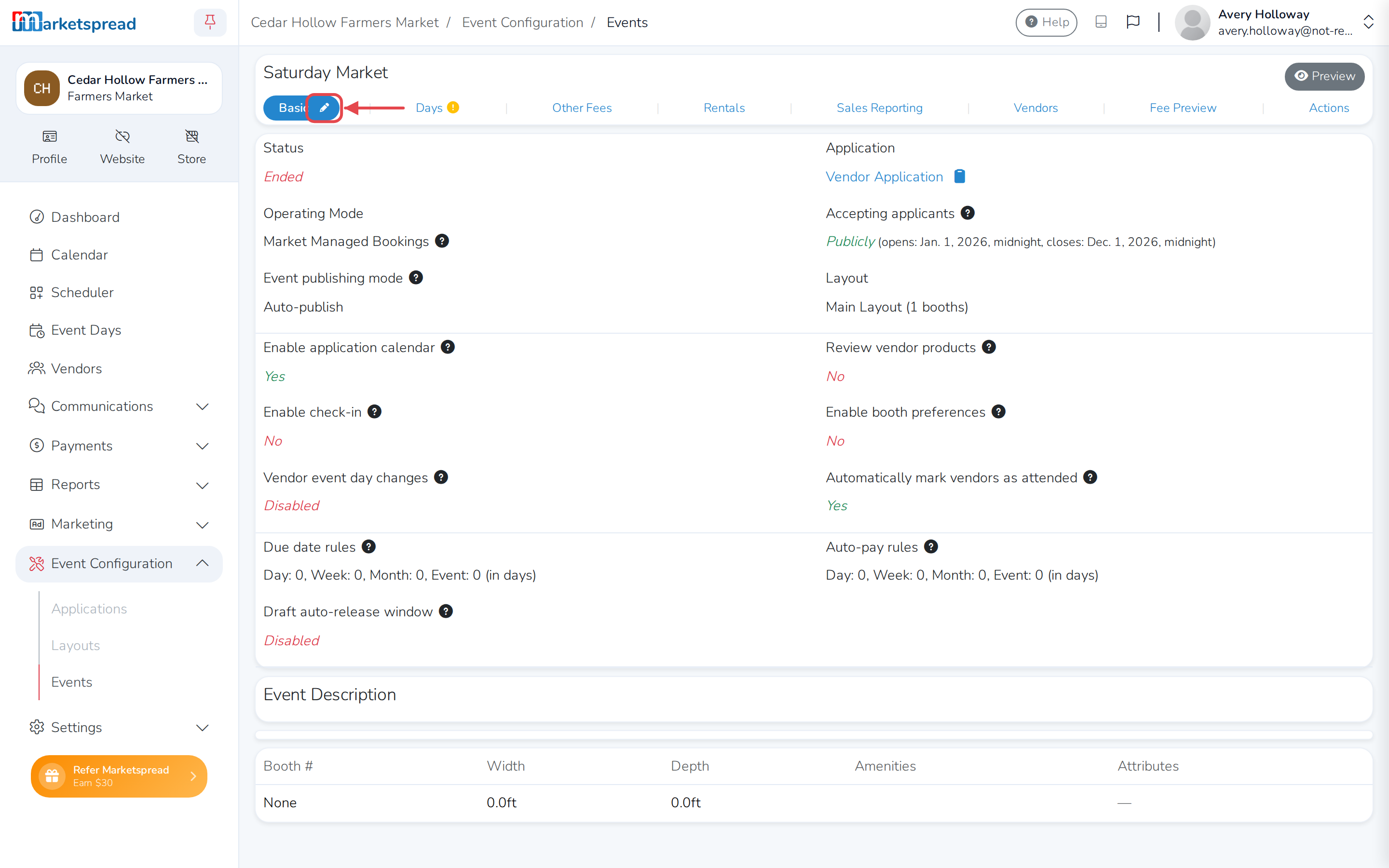The image size is (1389, 868).
Task: Click the Preview button
Action: pos(1324,76)
